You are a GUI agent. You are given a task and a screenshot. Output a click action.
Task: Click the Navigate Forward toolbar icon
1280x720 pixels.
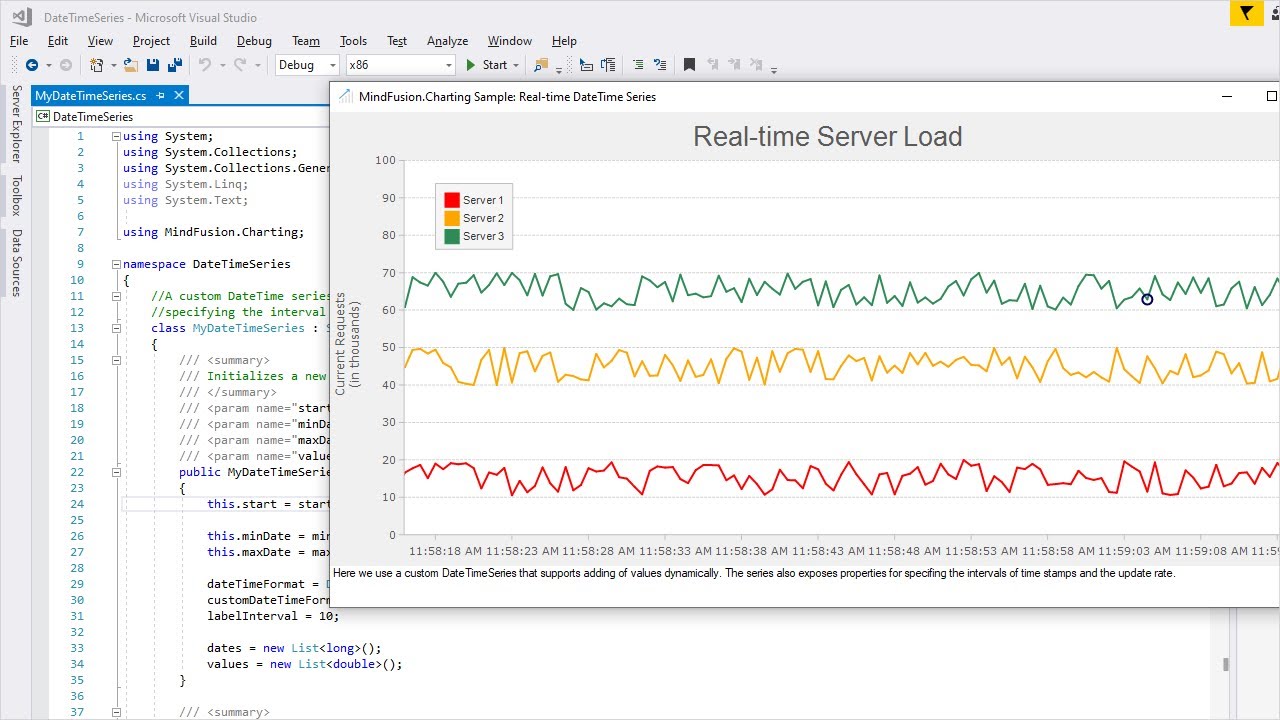pyautogui.click(x=66, y=65)
